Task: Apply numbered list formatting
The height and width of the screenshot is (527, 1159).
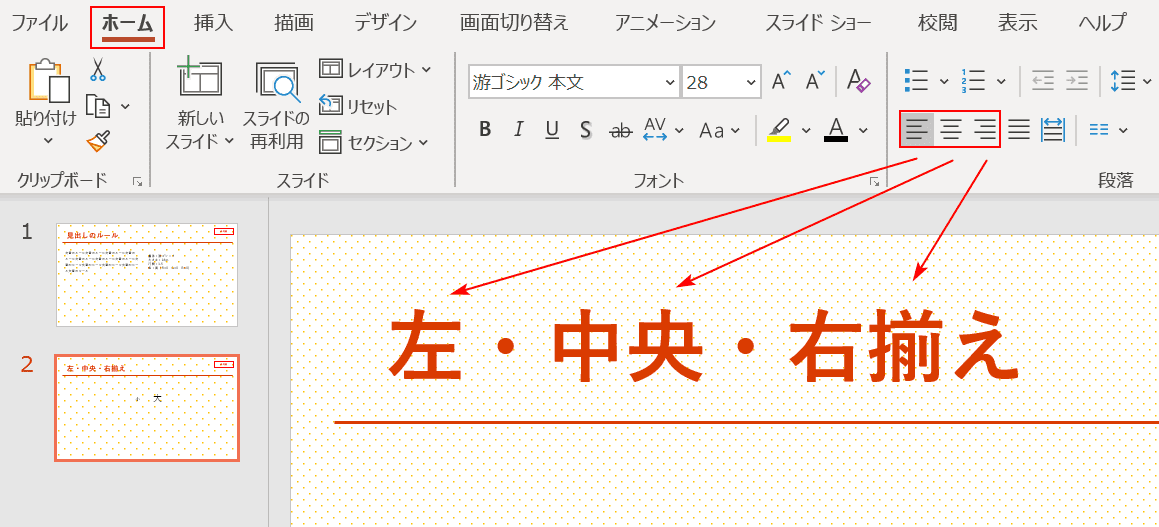Action: (973, 81)
